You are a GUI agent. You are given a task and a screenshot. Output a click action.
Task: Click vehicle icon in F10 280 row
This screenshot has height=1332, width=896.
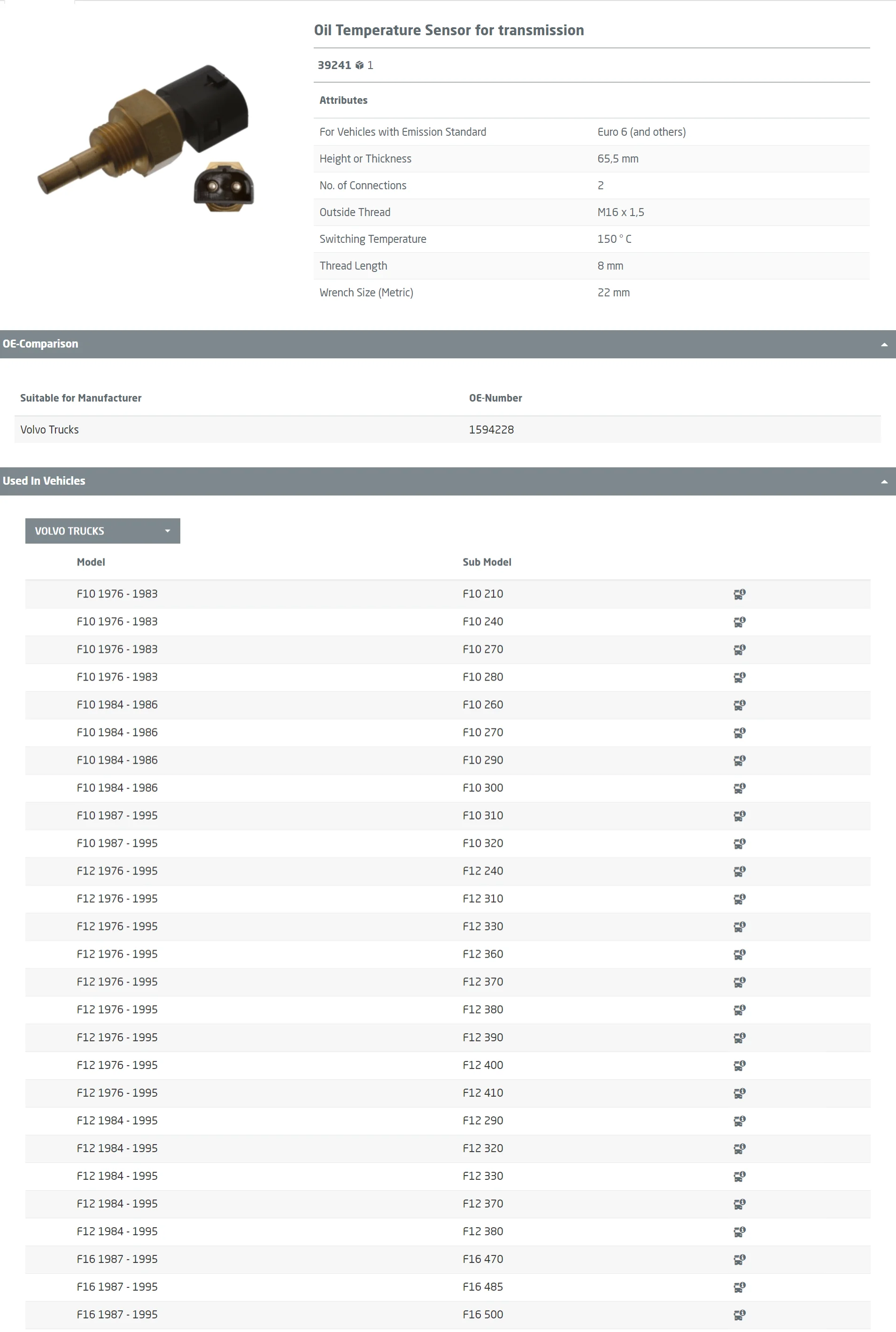[739, 677]
